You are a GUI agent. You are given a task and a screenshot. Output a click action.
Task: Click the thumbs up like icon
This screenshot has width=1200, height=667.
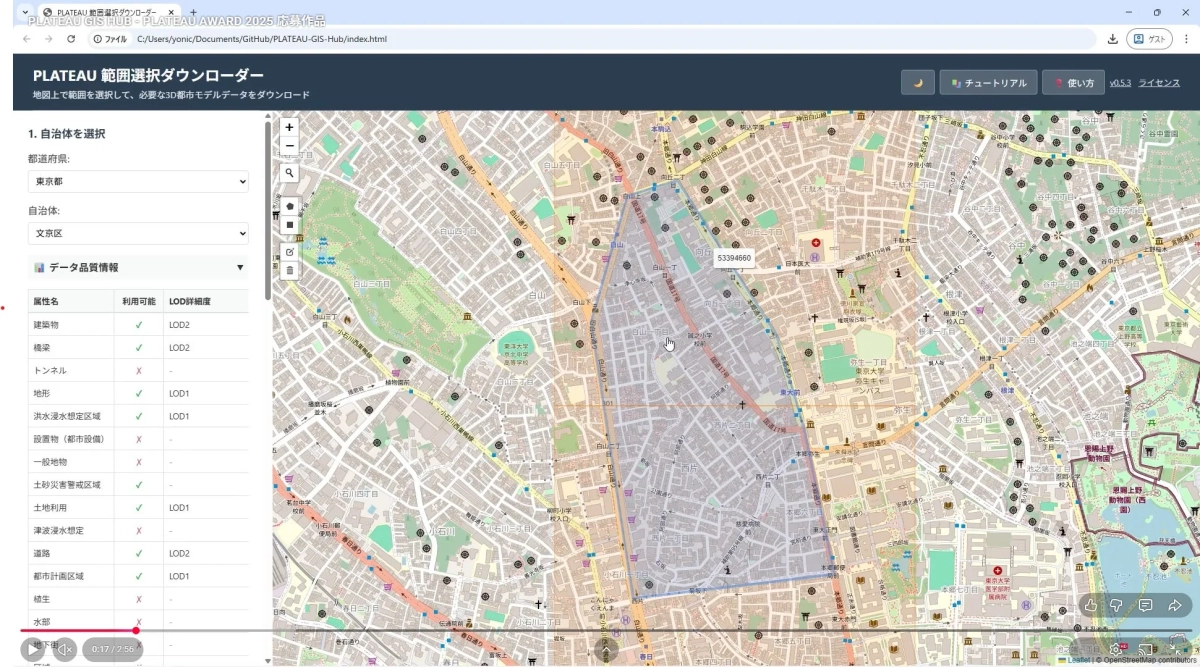1090,605
